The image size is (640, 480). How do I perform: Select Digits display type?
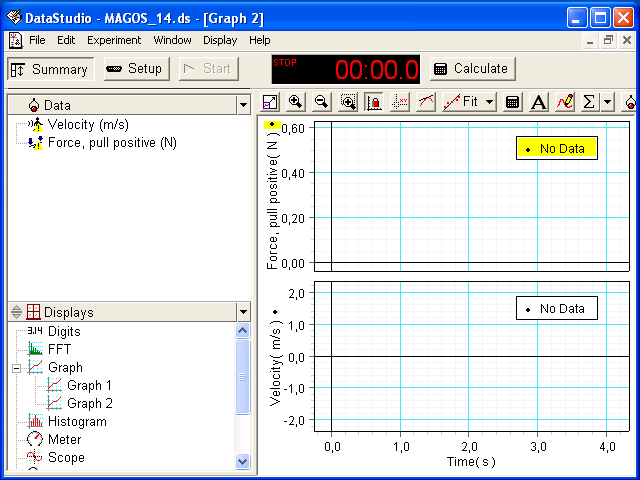coord(64,331)
